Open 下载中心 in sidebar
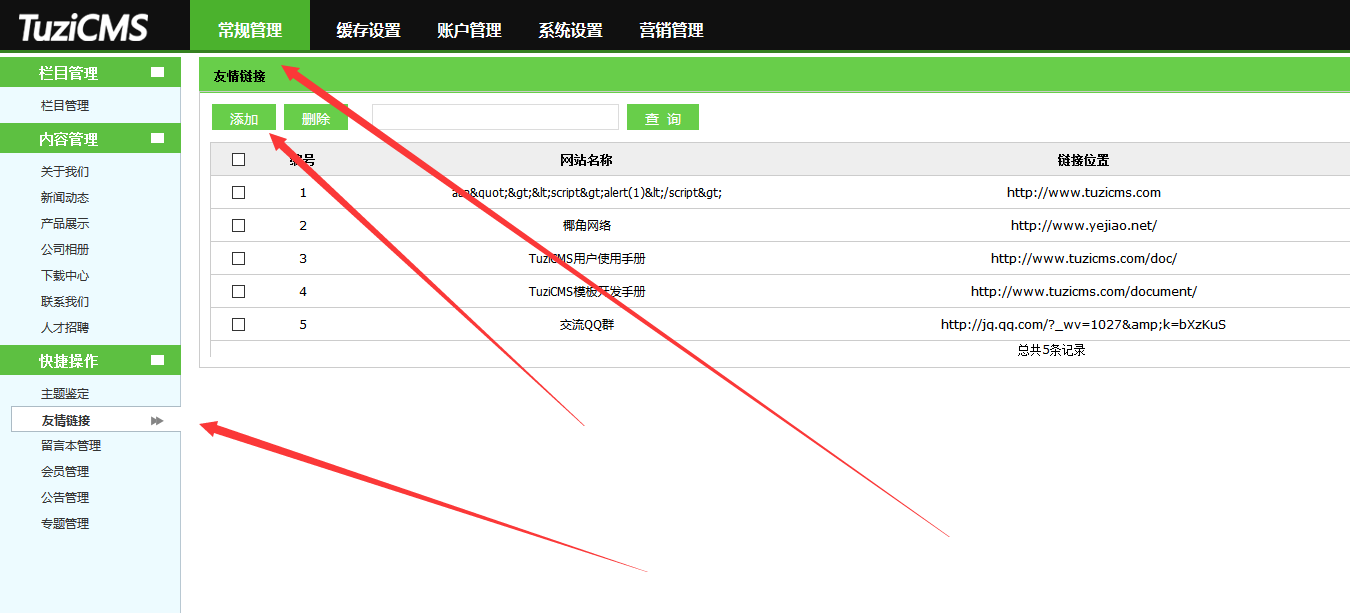 [x=65, y=275]
